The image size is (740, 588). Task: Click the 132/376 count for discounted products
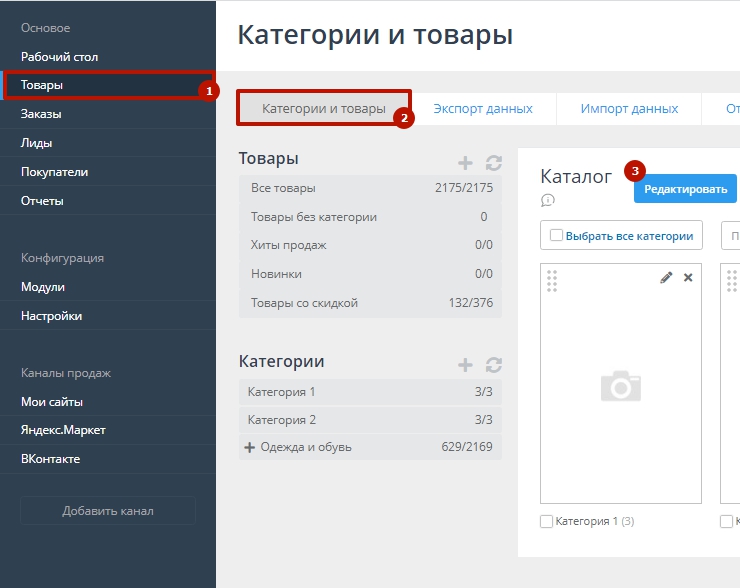471,302
